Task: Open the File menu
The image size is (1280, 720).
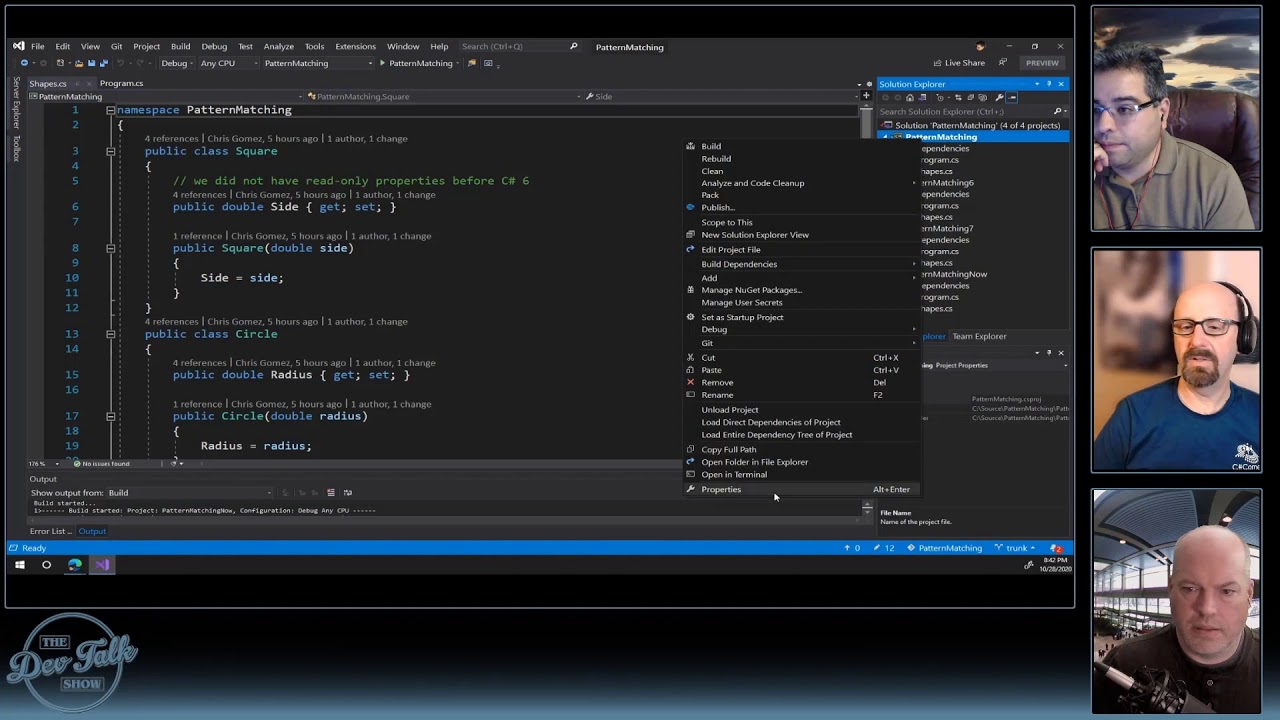Action: [37, 46]
